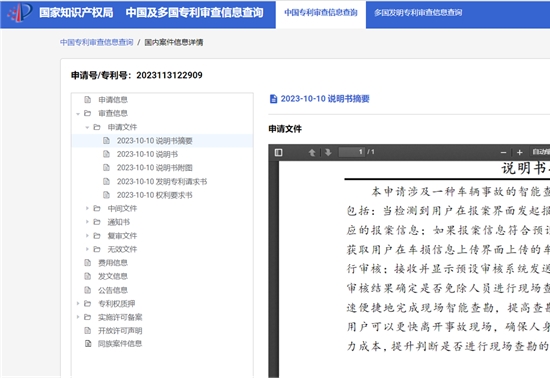Click the folder icon next to 申请文件
This screenshot has width=550, height=378.
(x=97, y=127)
